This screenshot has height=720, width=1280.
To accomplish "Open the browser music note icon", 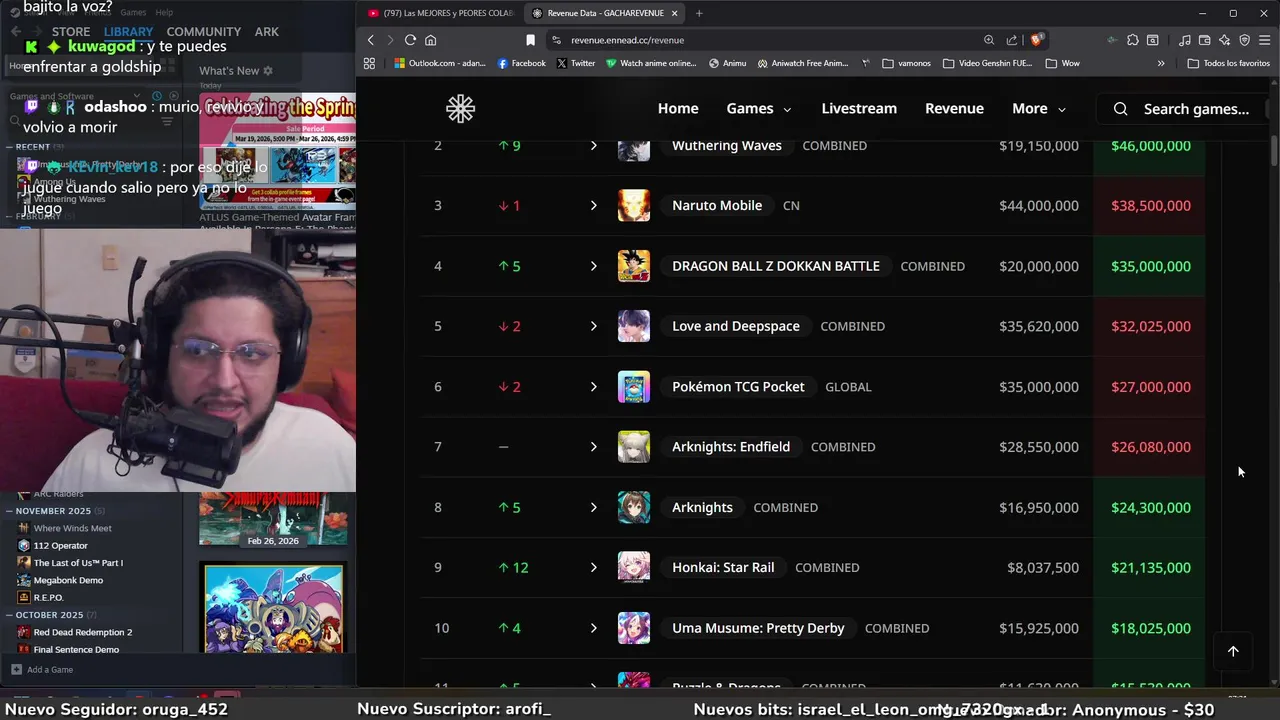I will coord(1185,40).
